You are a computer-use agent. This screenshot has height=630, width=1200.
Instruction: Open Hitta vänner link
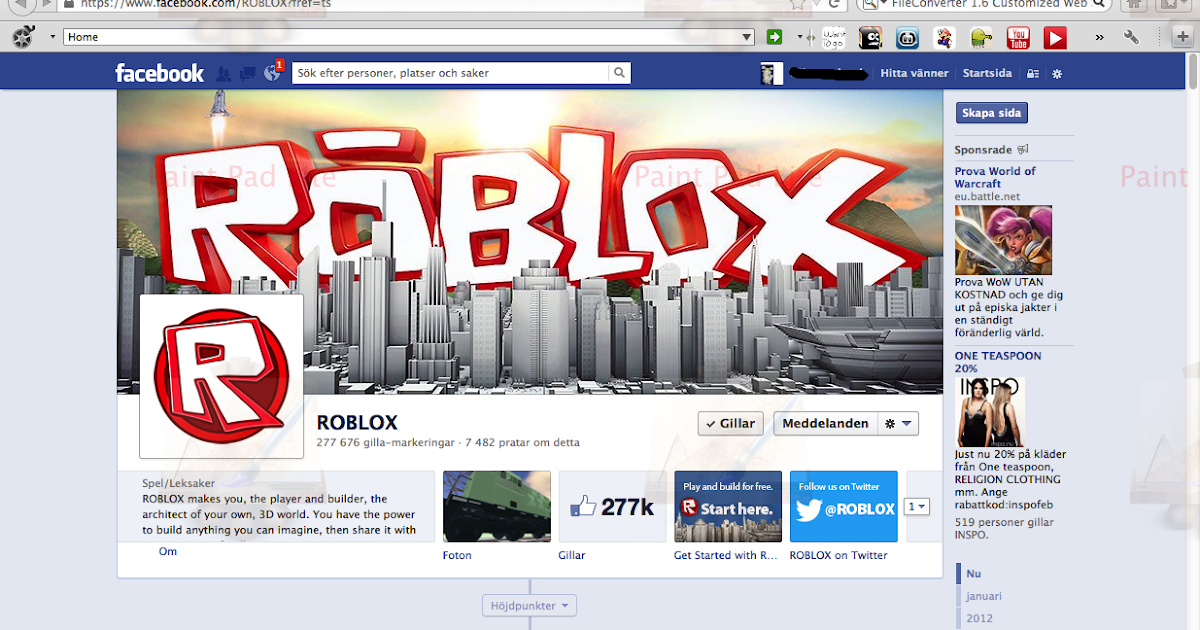(914, 73)
